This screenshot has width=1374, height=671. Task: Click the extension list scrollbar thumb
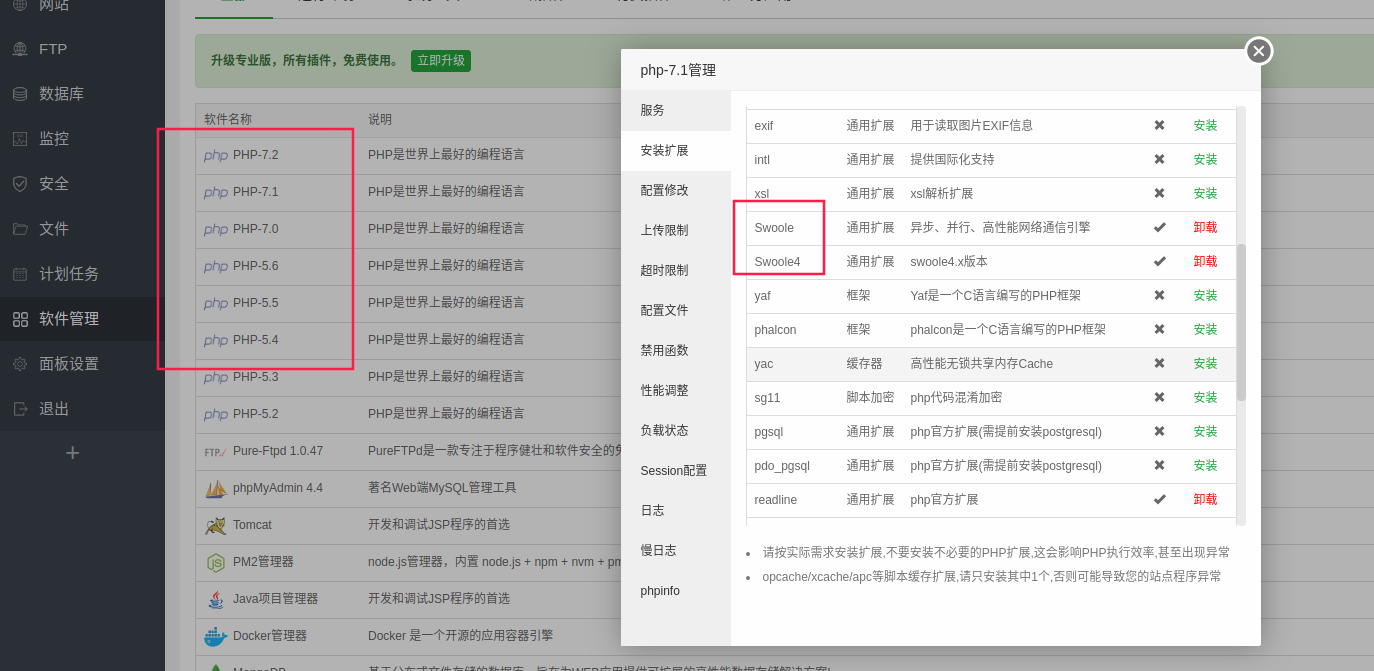[1241, 322]
